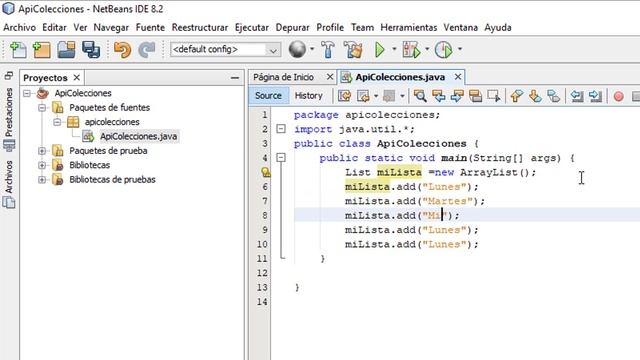Click the globe browser icon in toolbar

click(x=297, y=49)
